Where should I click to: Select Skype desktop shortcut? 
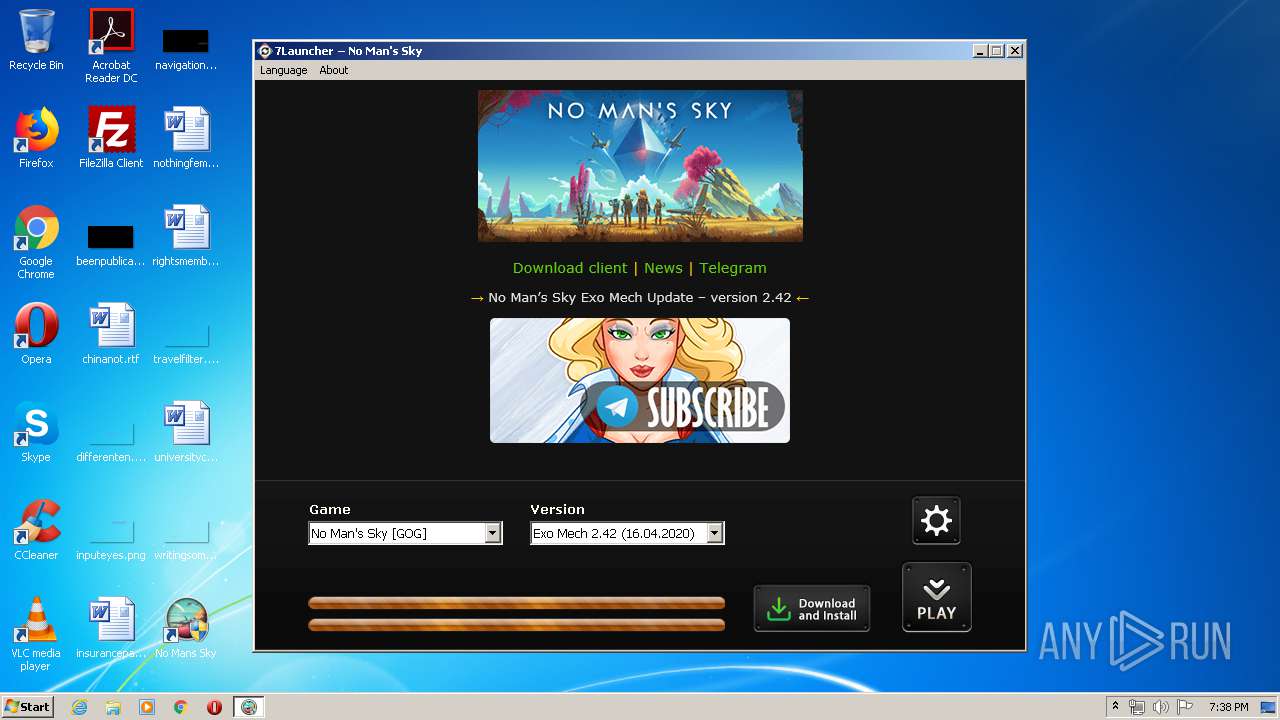(x=36, y=432)
